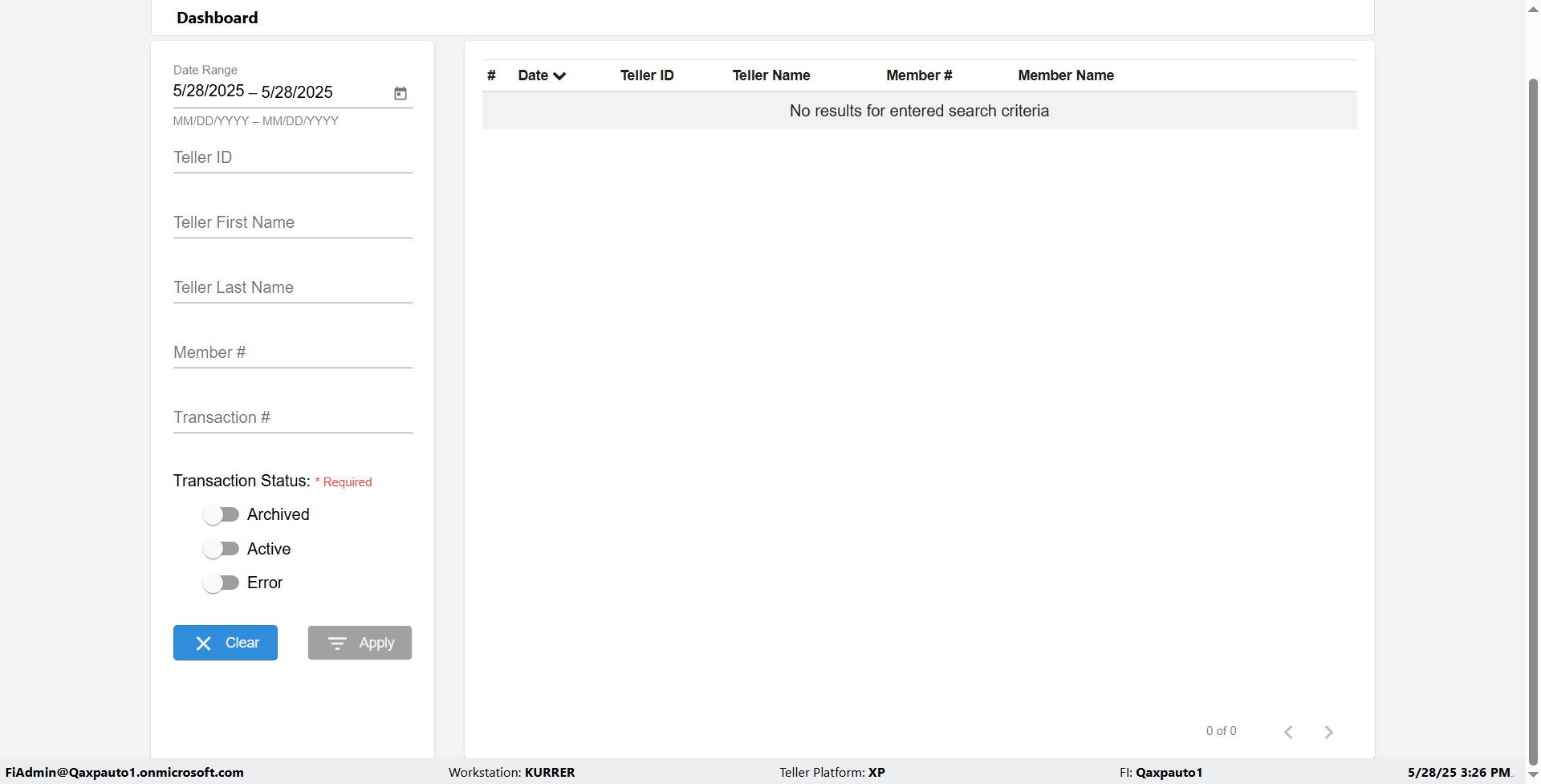1541x784 pixels.
Task: Click the Transaction # filter field
Action: tap(292, 417)
